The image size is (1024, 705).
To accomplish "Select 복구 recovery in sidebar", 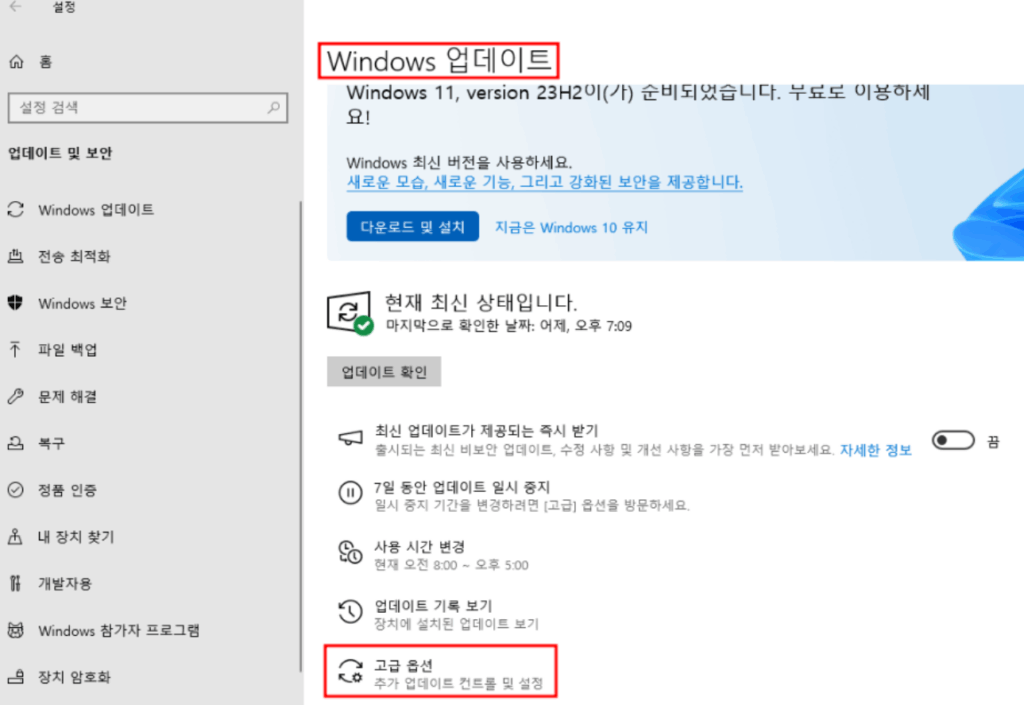I will pos(51,443).
